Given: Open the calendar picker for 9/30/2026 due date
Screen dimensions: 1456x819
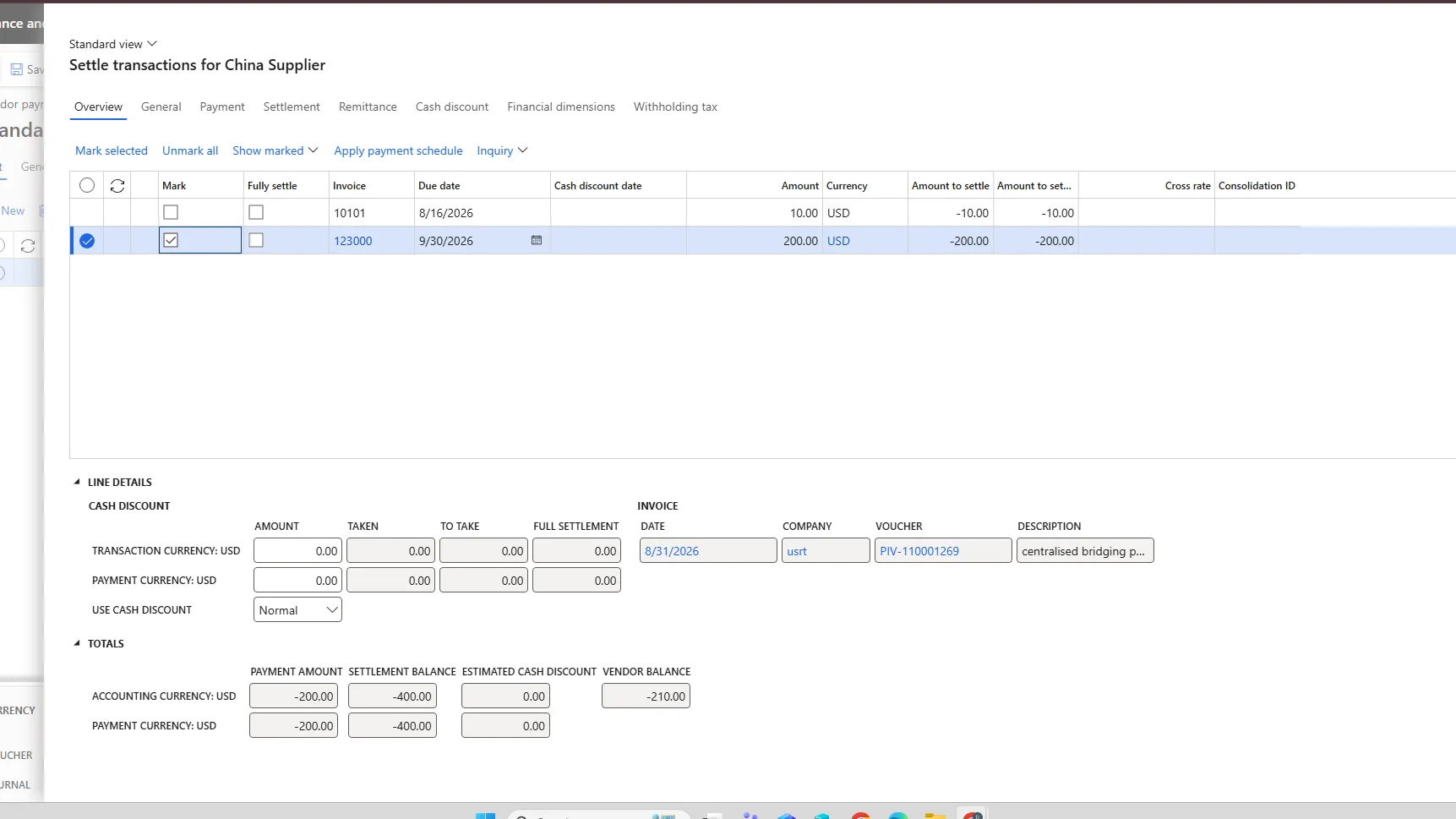Looking at the screenshot, I should [x=536, y=241].
